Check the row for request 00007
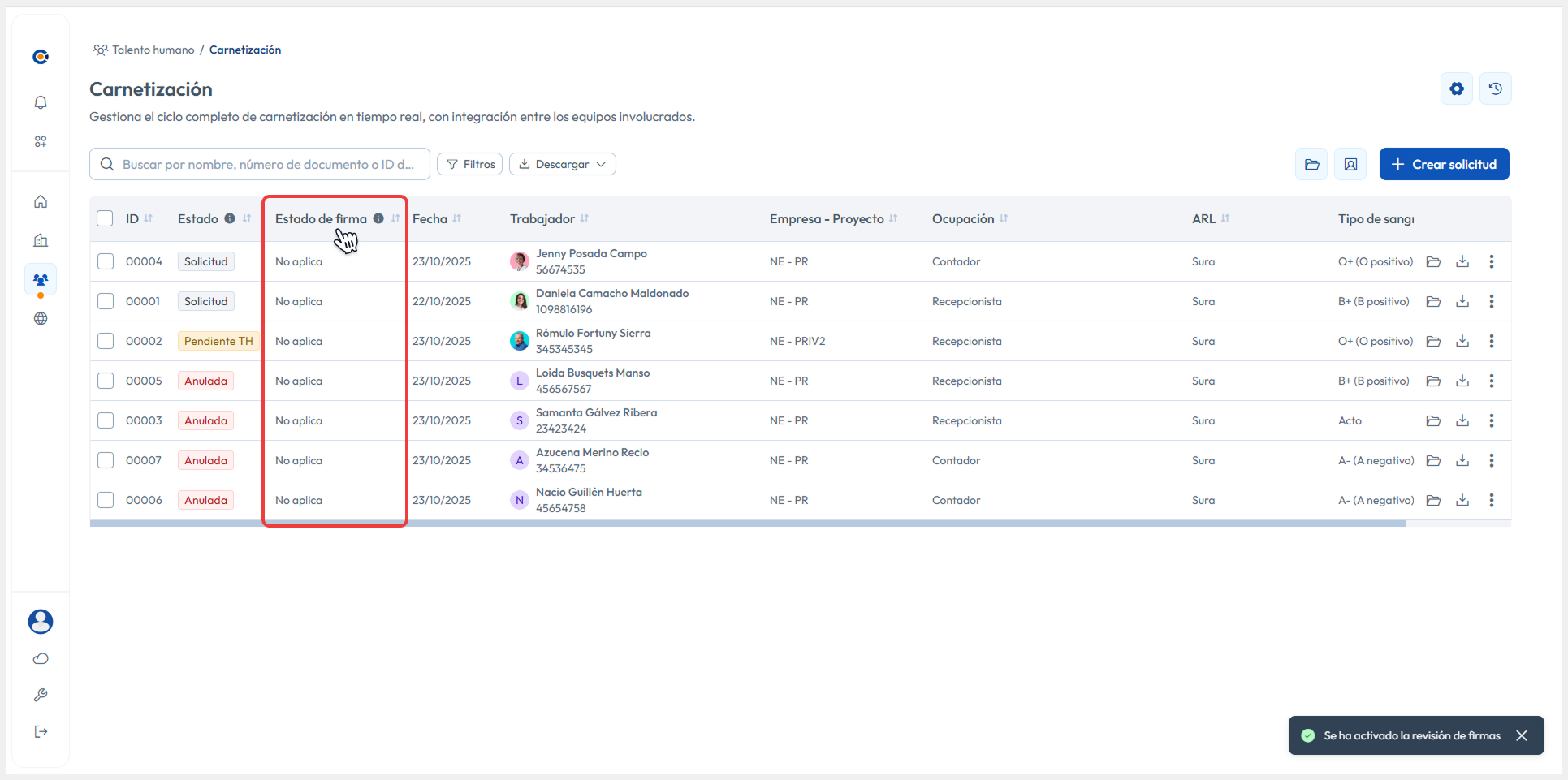The height and width of the screenshot is (780, 1568). 106,460
